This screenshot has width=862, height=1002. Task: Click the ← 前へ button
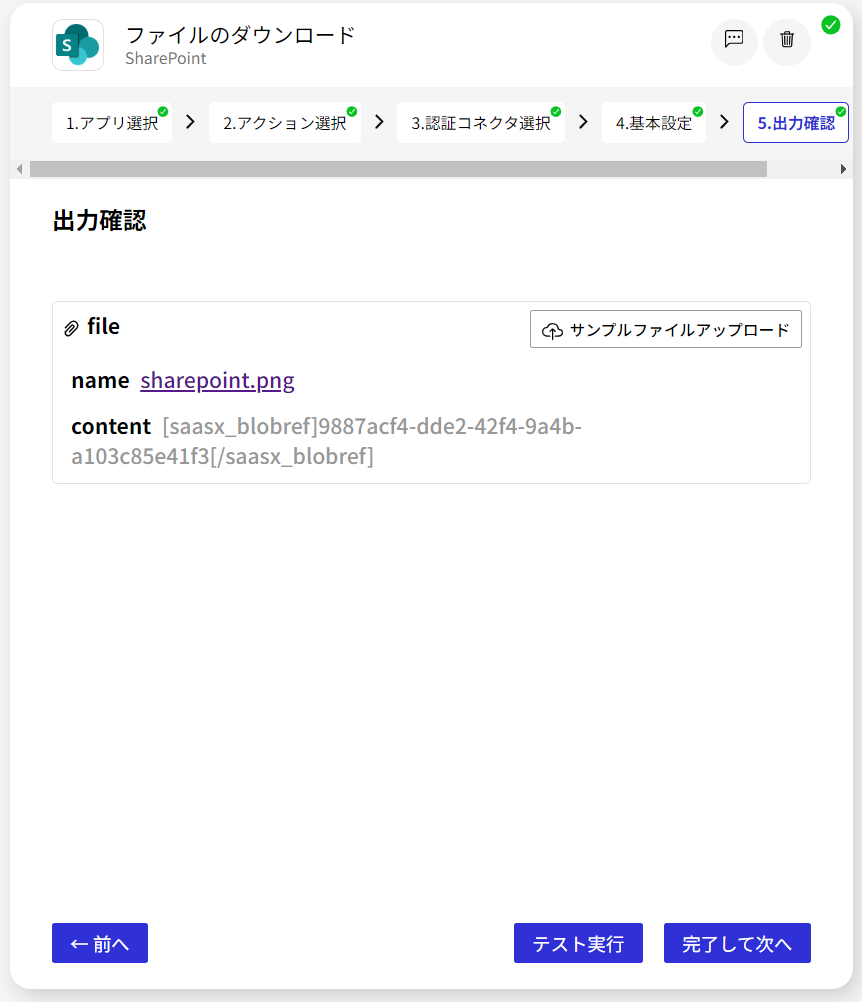[x=100, y=943]
